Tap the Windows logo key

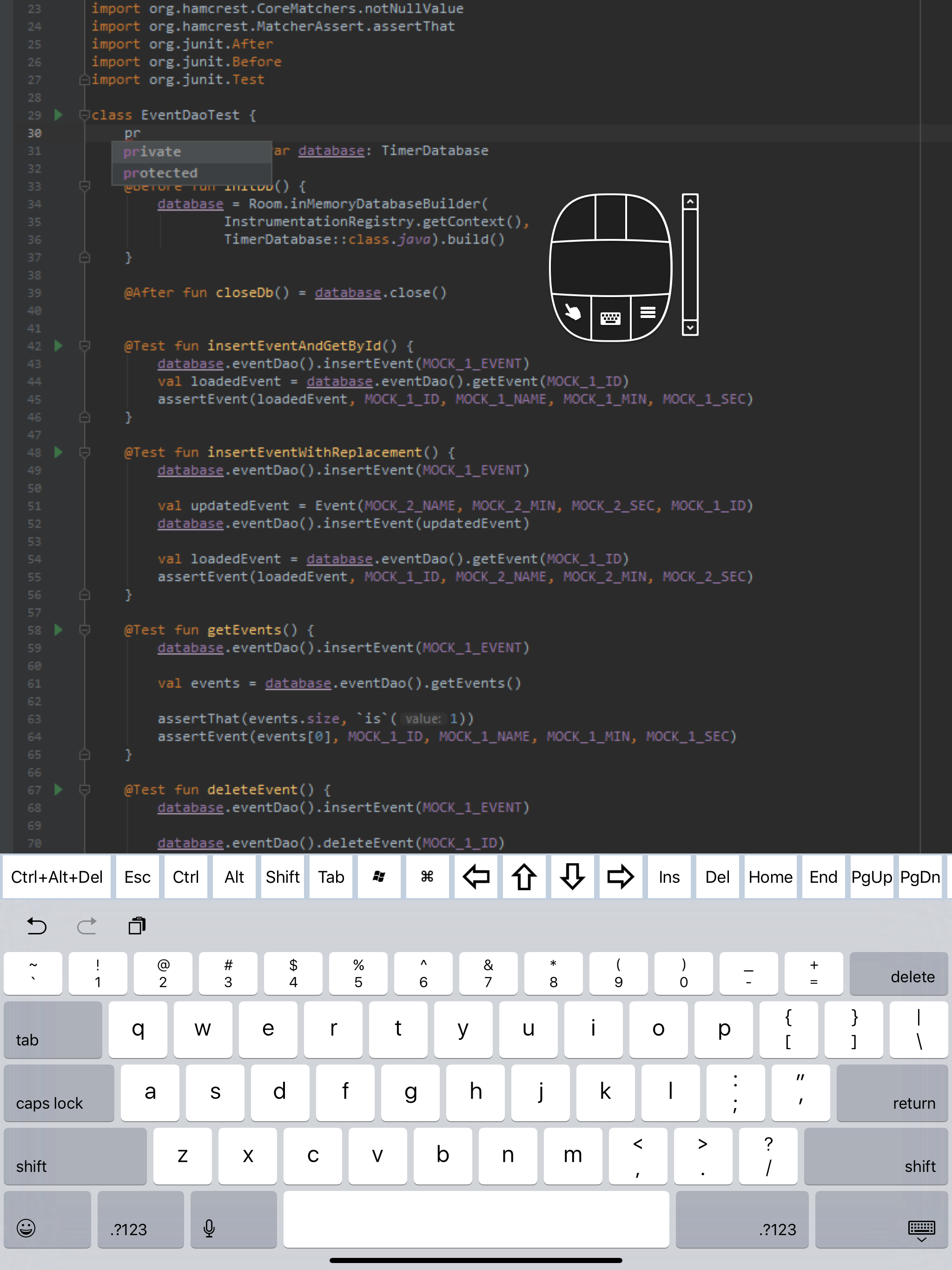(379, 877)
